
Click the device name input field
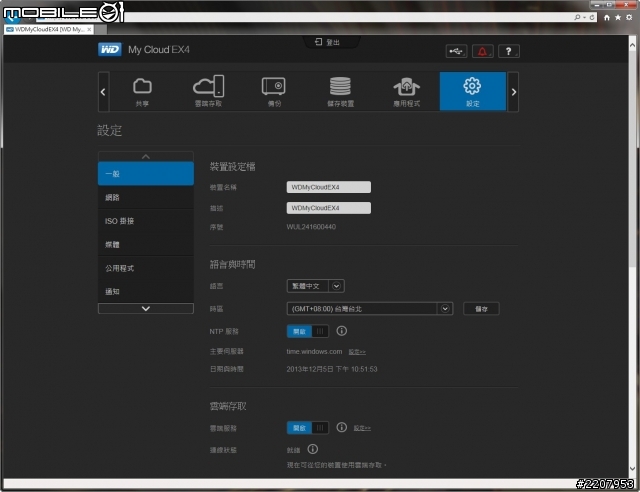329,187
